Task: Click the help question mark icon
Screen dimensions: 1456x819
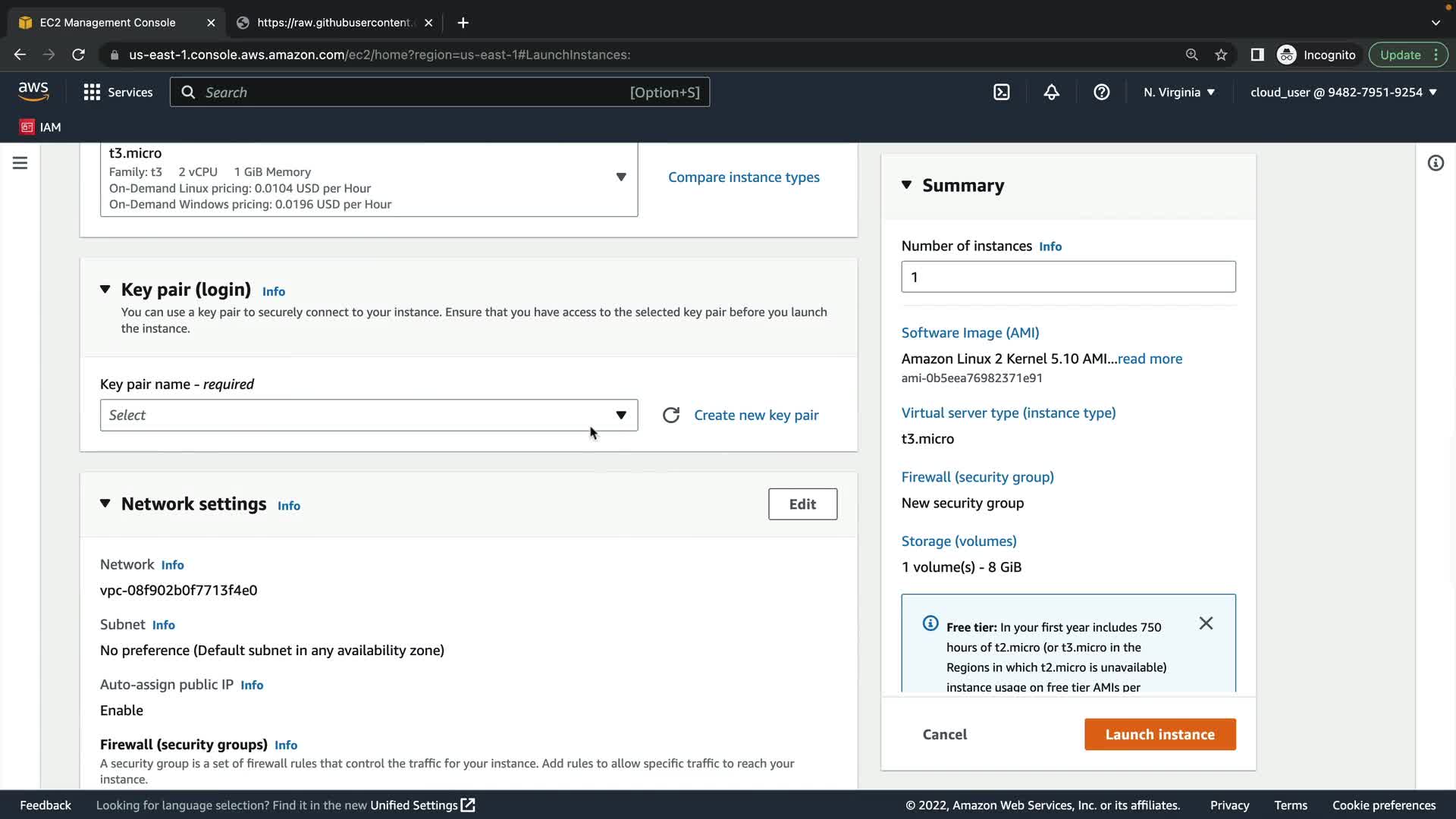Action: pos(1101,93)
